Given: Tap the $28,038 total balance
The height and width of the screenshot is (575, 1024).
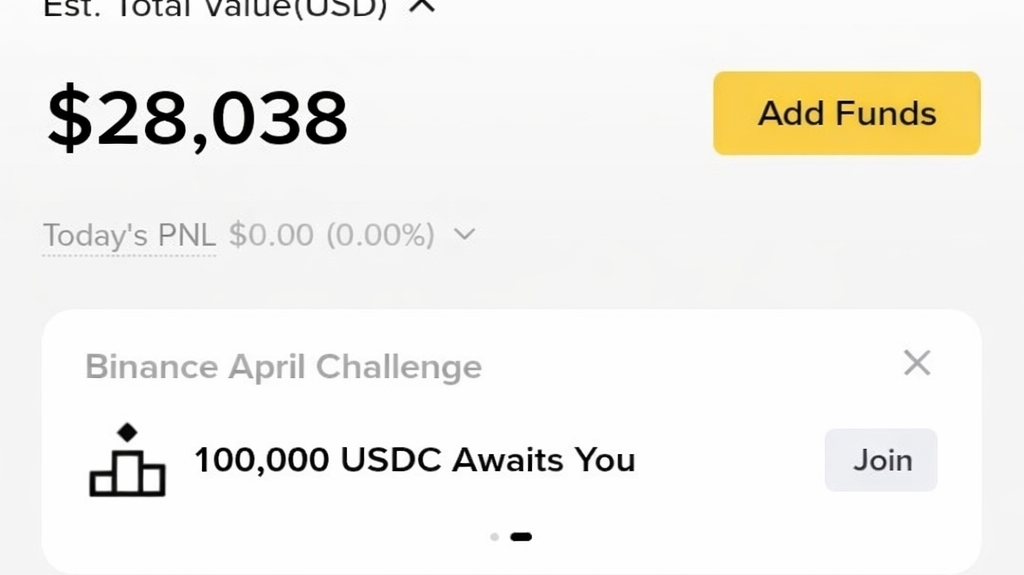Looking at the screenshot, I should click(197, 118).
